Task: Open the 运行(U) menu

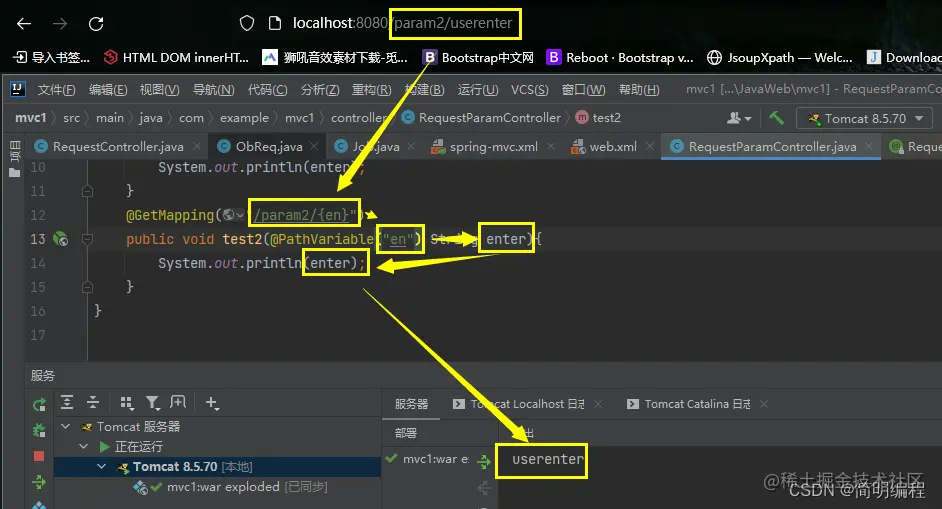Action: pyautogui.click(x=478, y=90)
